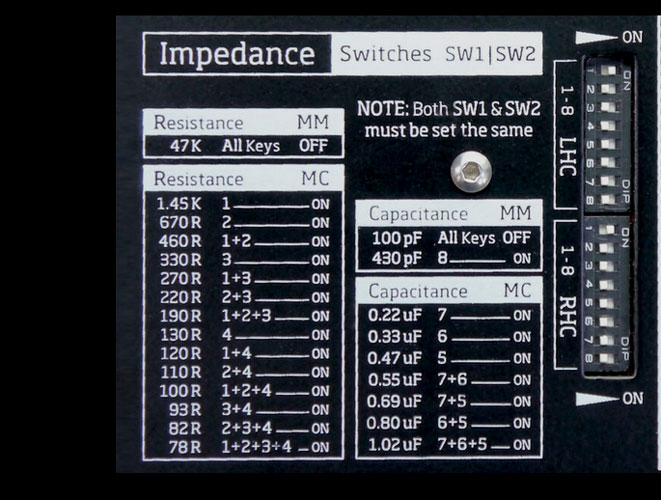Select the Resistance MC table header
This screenshot has height=500, width=661.
tap(243, 179)
